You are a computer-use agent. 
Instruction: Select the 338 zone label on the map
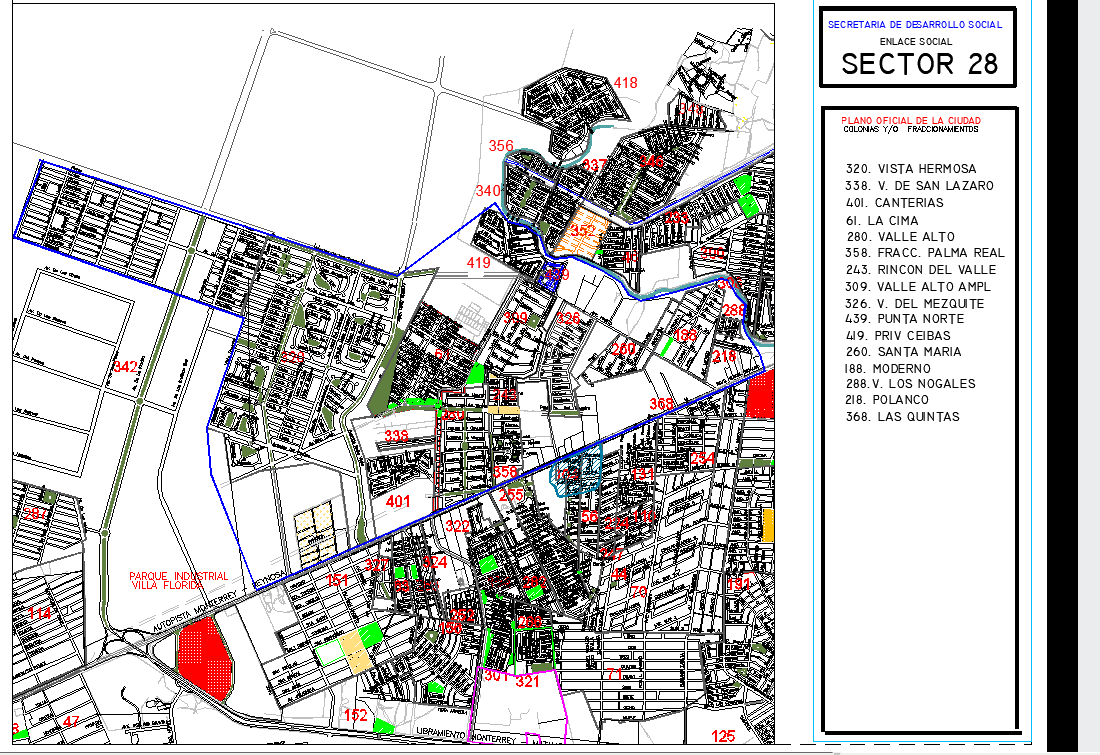click(x=396, y=436)
